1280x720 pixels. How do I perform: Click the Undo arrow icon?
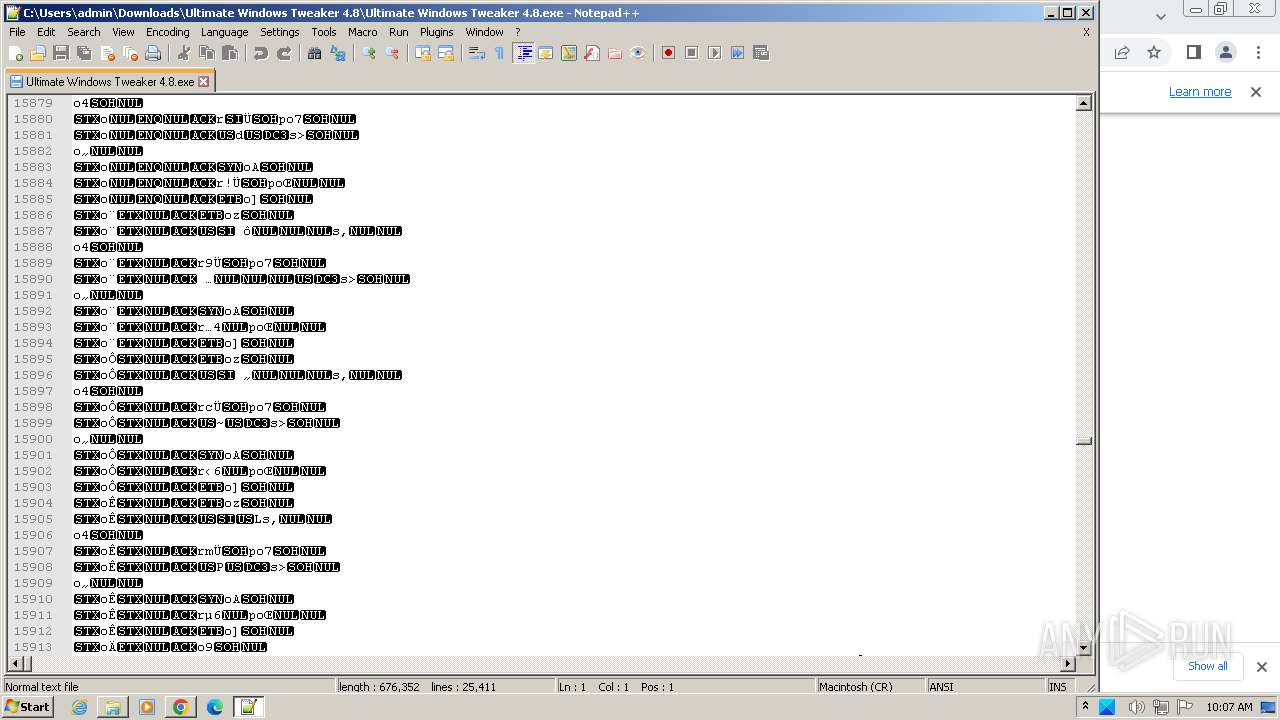260,53
